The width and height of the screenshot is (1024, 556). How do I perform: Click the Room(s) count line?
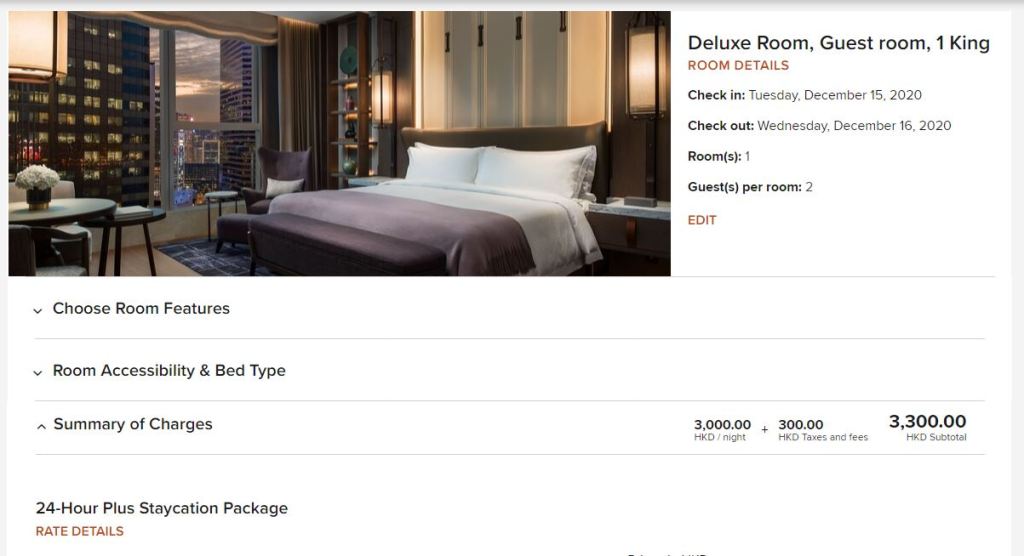pos(718,156)
